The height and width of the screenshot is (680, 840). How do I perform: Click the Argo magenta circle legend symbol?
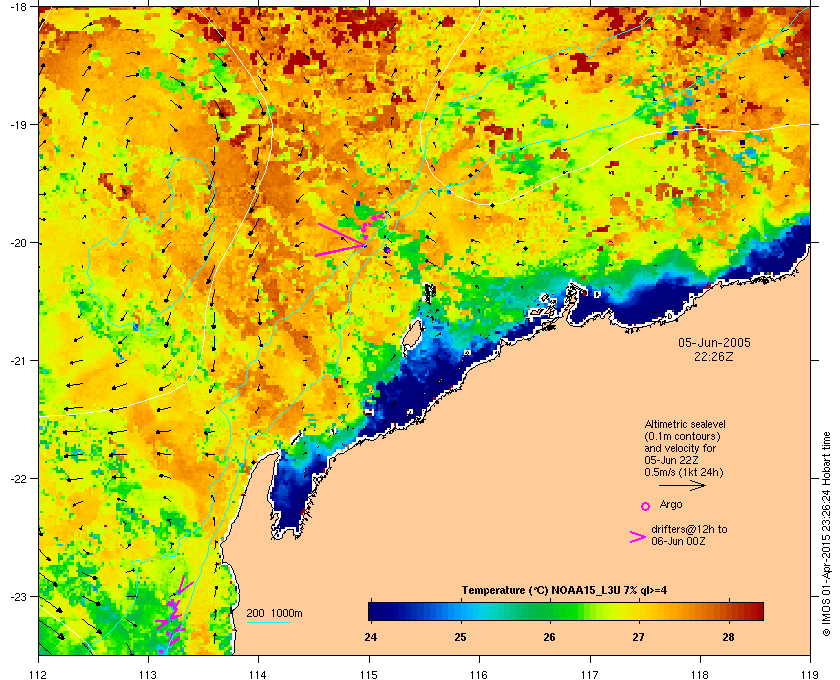(646, 506)
